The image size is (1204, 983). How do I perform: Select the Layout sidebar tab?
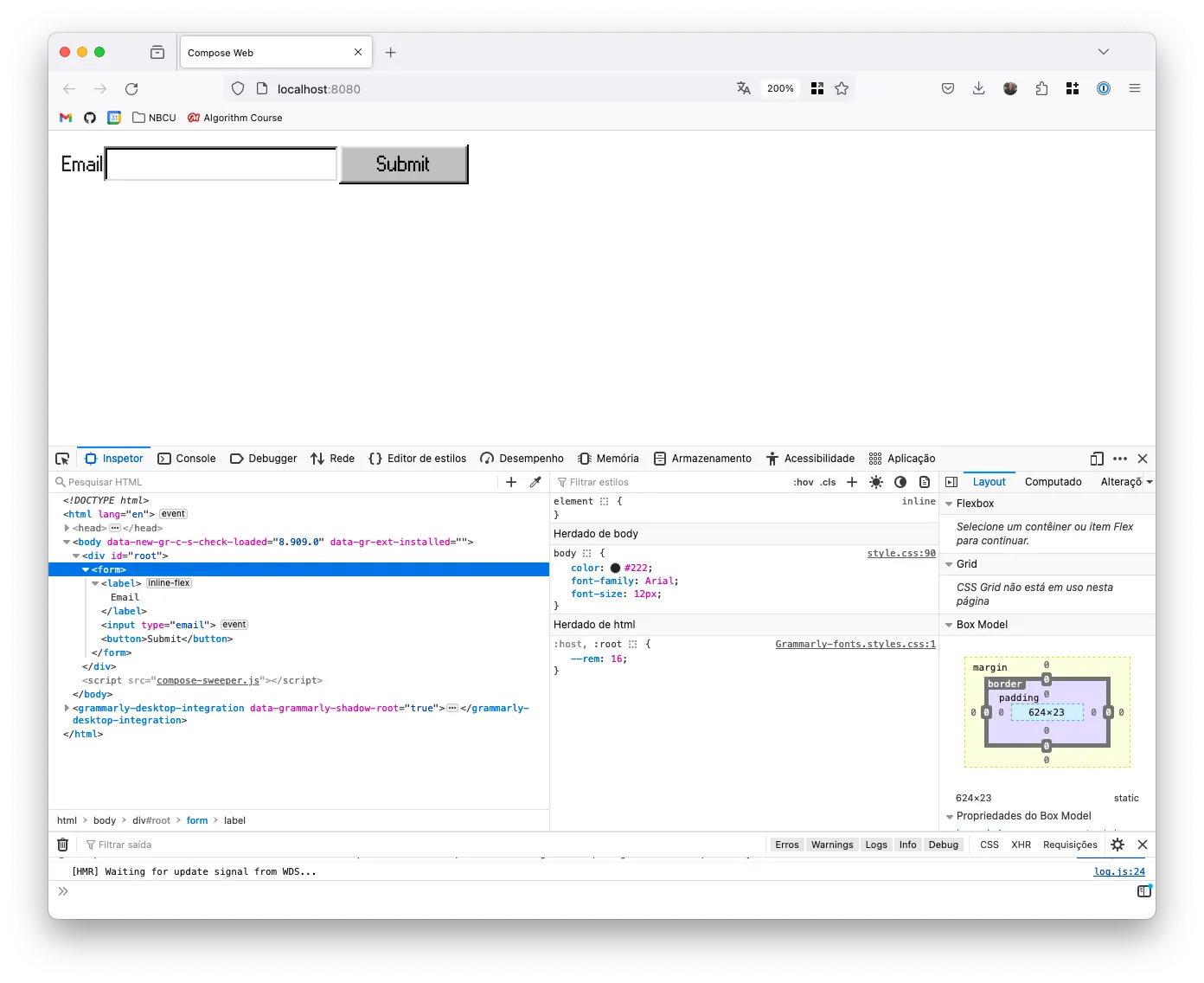click(x=989, y=482)
